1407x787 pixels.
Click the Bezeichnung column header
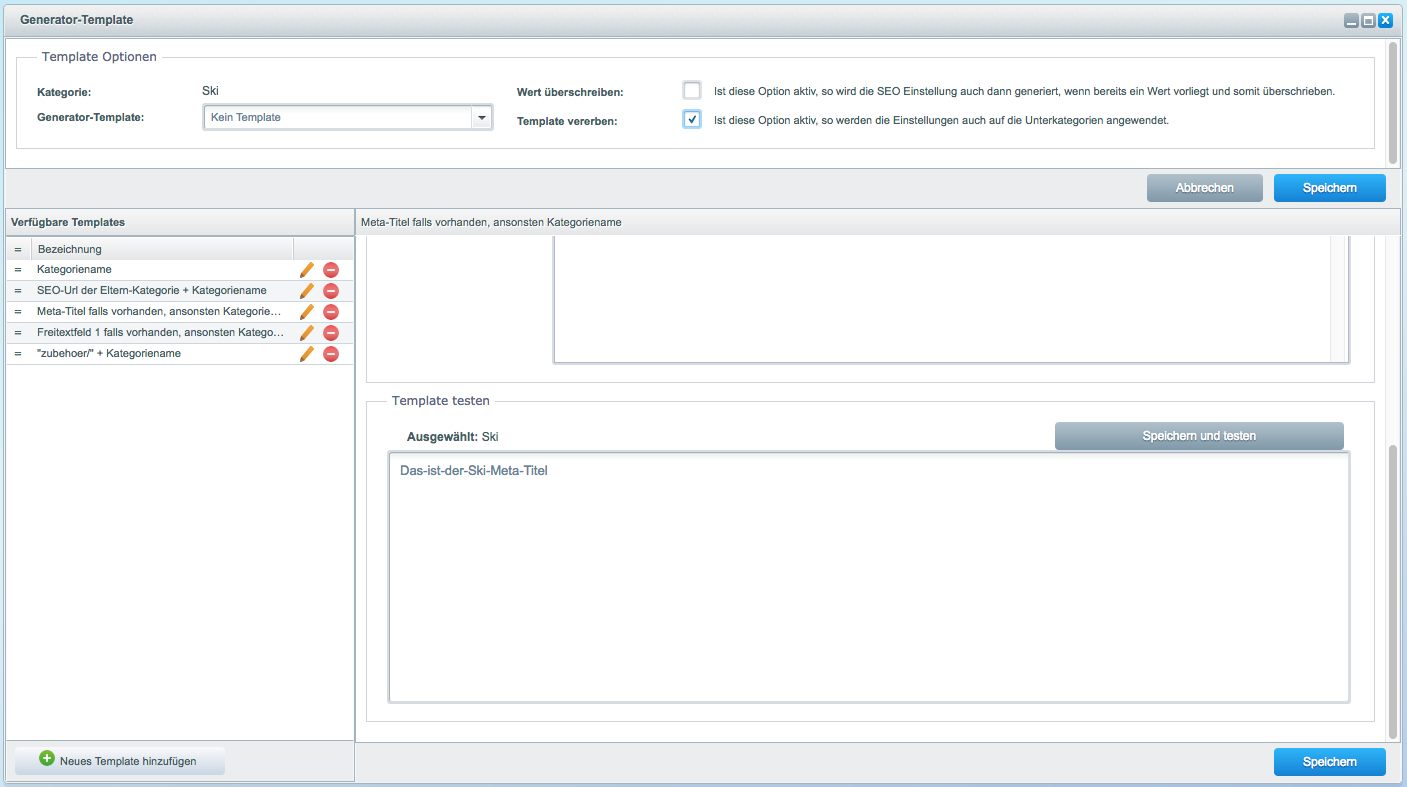pos(162,249)
